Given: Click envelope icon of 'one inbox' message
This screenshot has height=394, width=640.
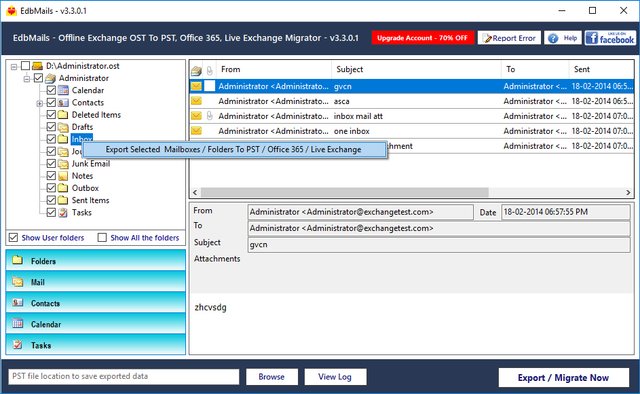Looking at the screenshot, I should [x=196, y=131].
